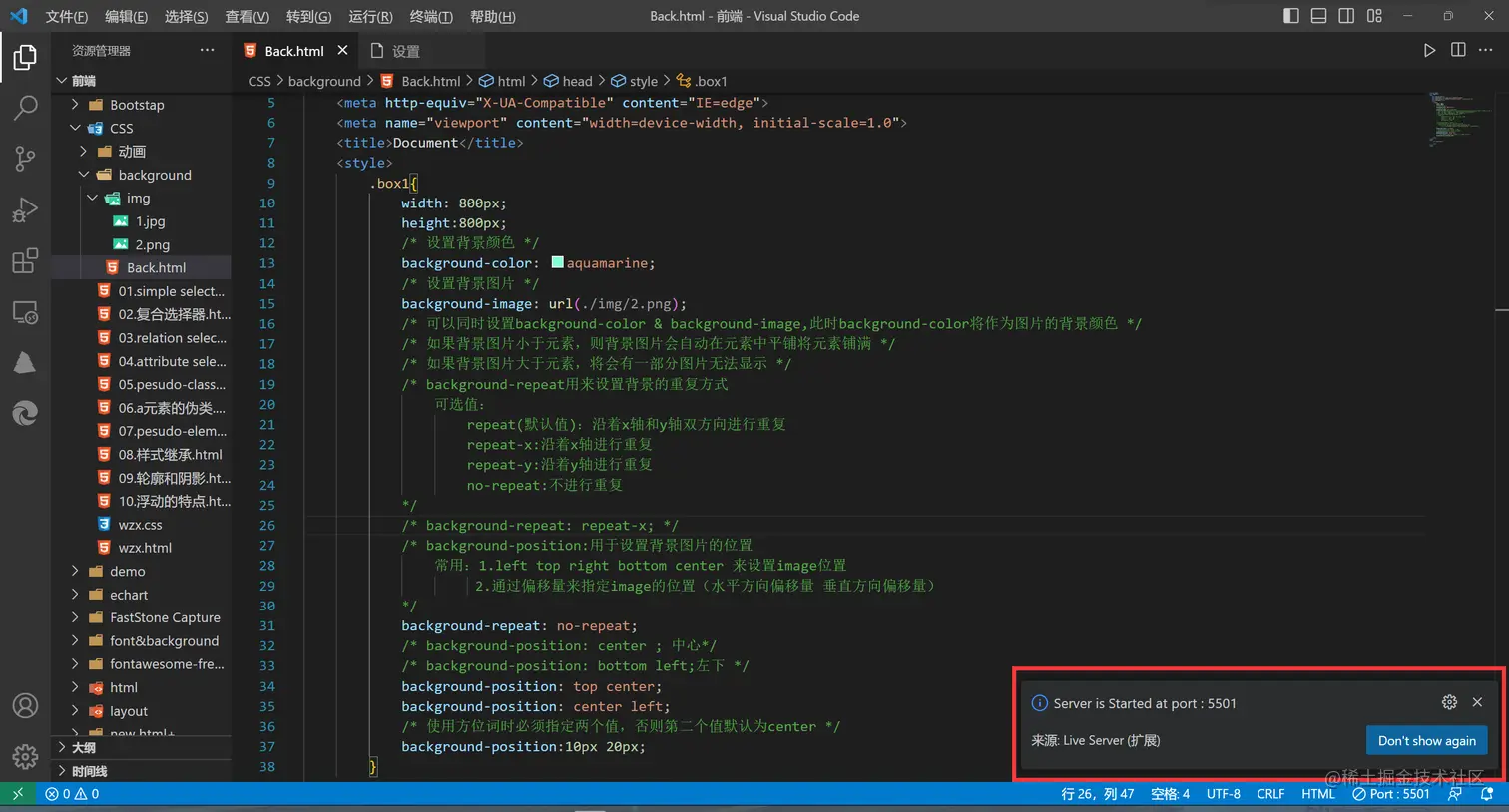Click Don't show again button
This screenshot has width=1509, height=812.
1427,740
